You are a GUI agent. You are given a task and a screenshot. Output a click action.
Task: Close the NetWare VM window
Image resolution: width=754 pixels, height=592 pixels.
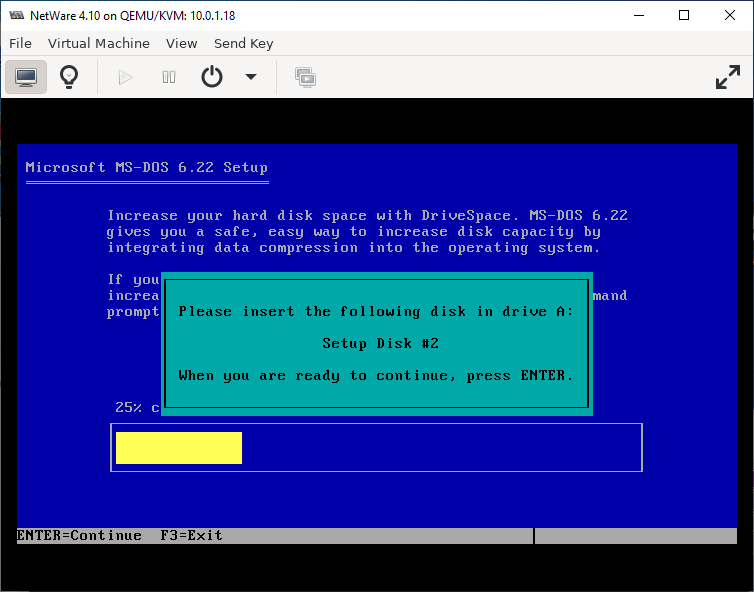point(729,15)
